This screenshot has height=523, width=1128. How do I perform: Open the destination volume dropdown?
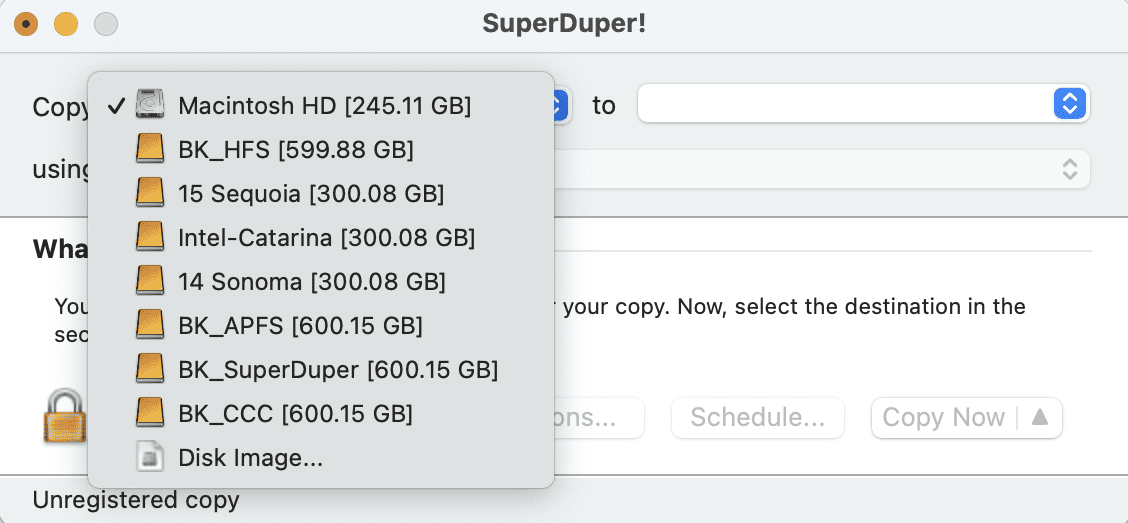(x=863, y=104)
